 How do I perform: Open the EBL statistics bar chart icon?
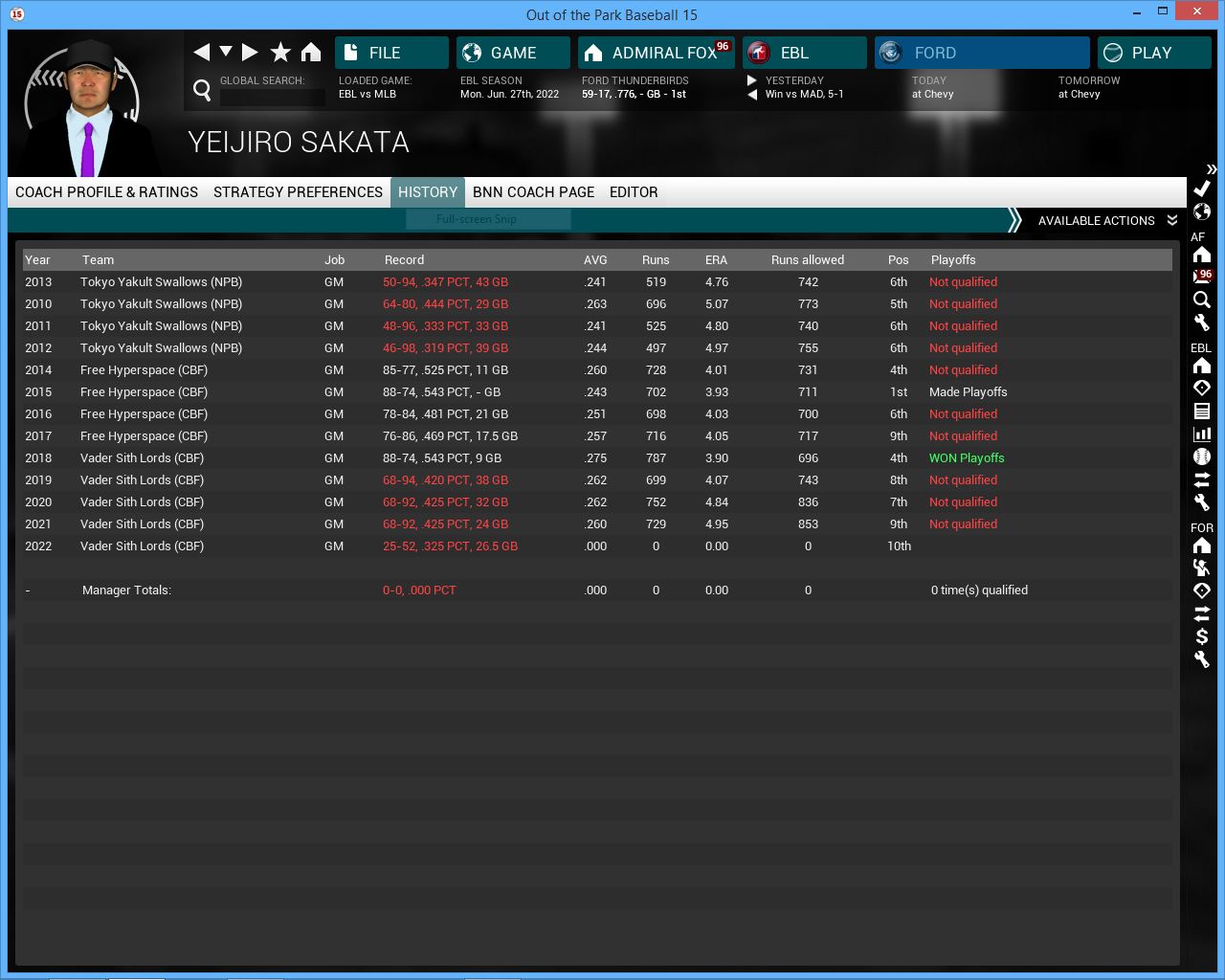(1202, 434)
